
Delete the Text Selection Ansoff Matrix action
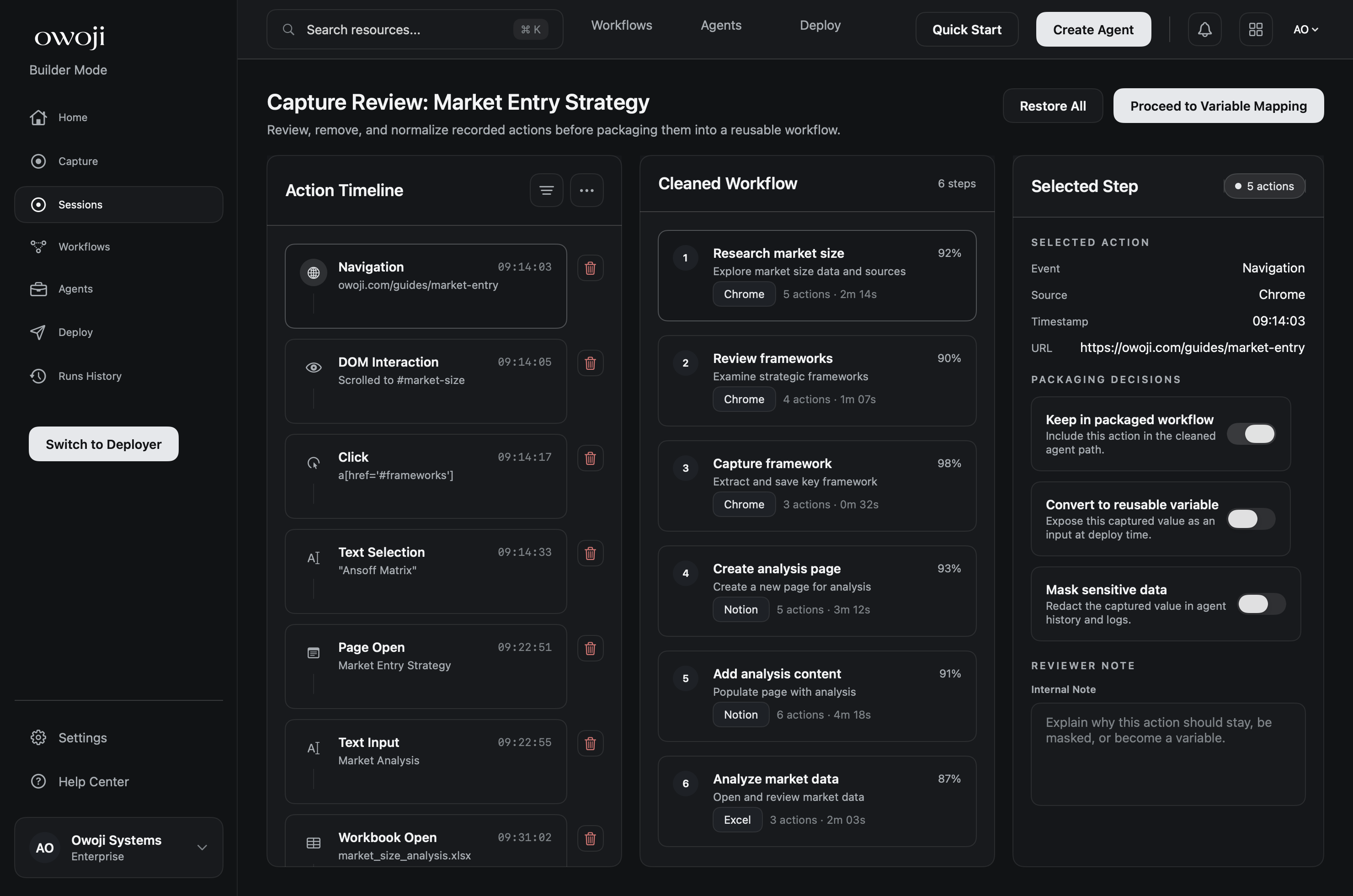(x=590, y=553)
